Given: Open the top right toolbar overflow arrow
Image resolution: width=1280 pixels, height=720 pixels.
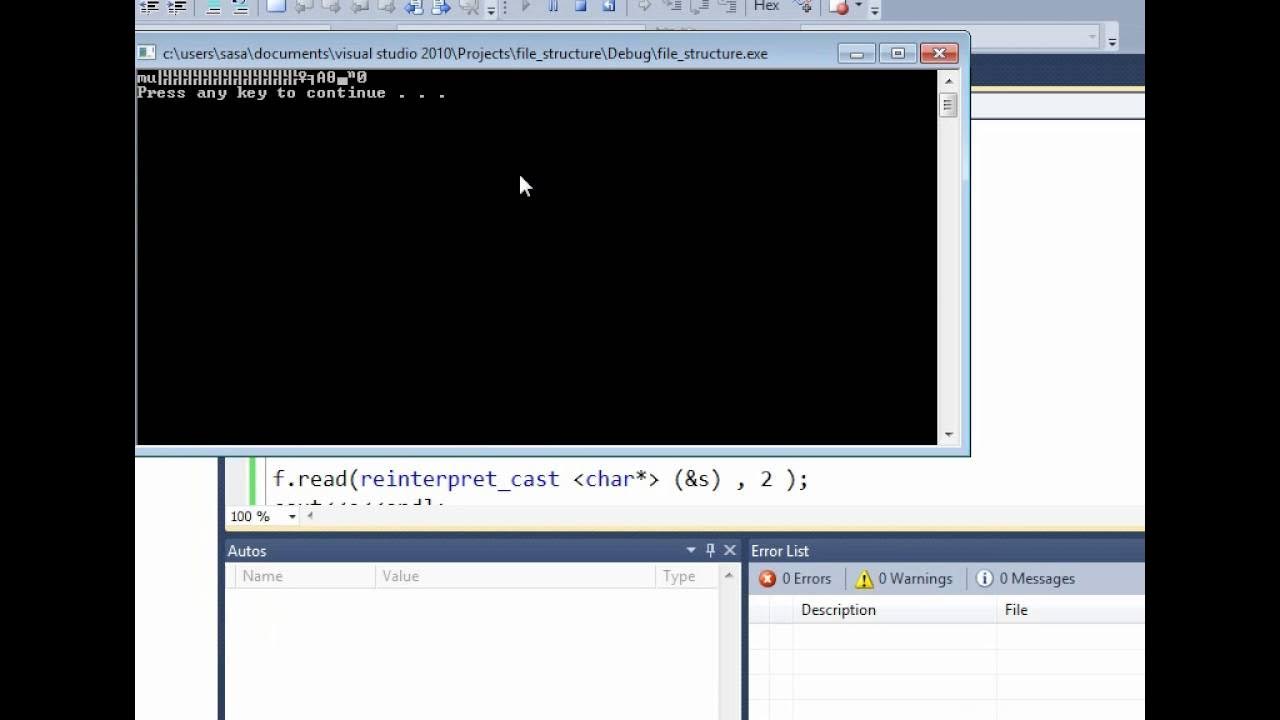Looking at the screenshot, I should 1112,40.
